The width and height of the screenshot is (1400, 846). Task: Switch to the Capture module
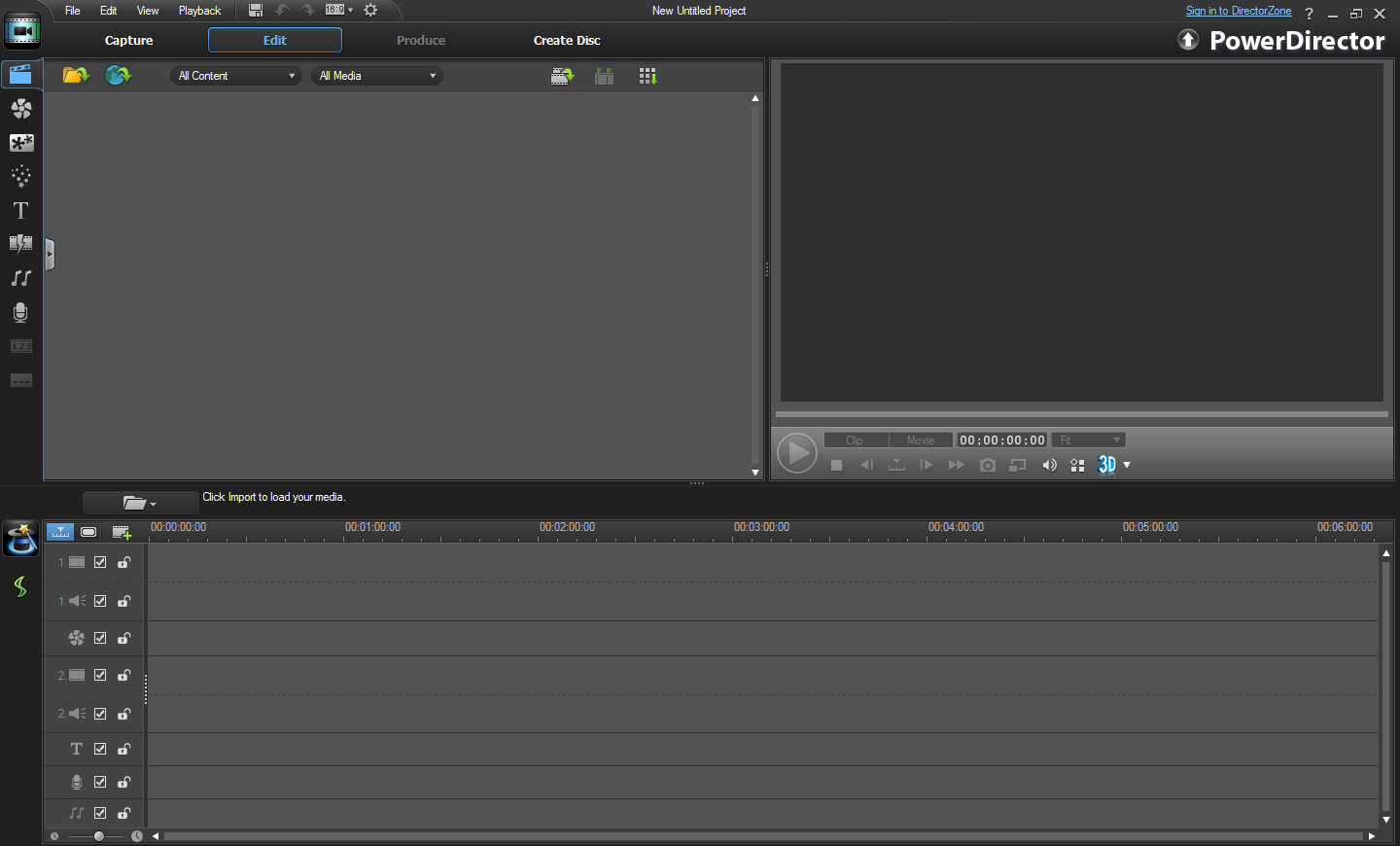click(x=129, y=40)
